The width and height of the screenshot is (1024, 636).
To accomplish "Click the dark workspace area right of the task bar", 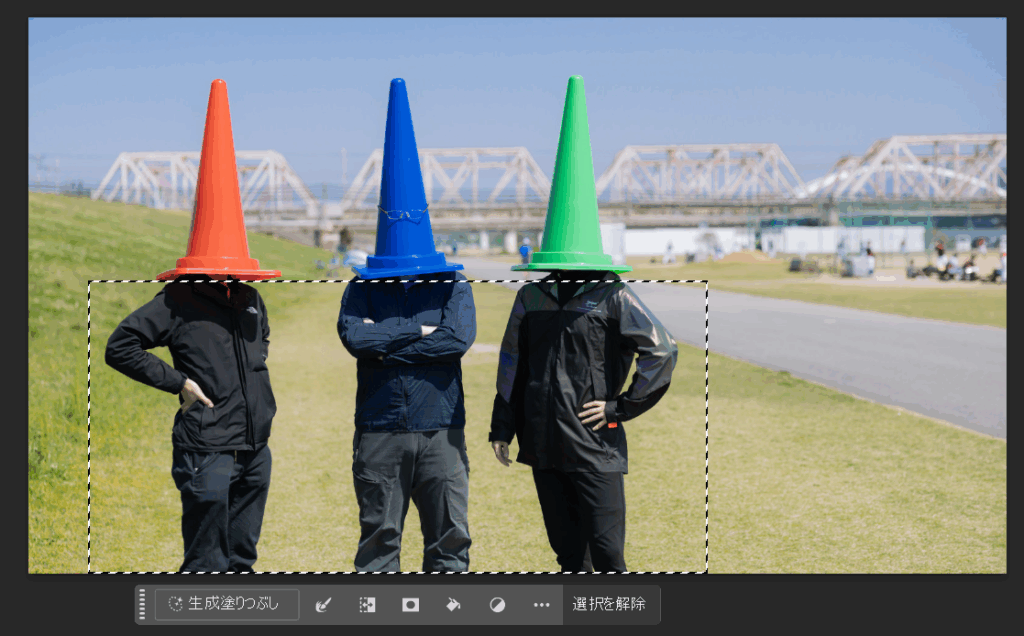I will click(x=840, y=604).
